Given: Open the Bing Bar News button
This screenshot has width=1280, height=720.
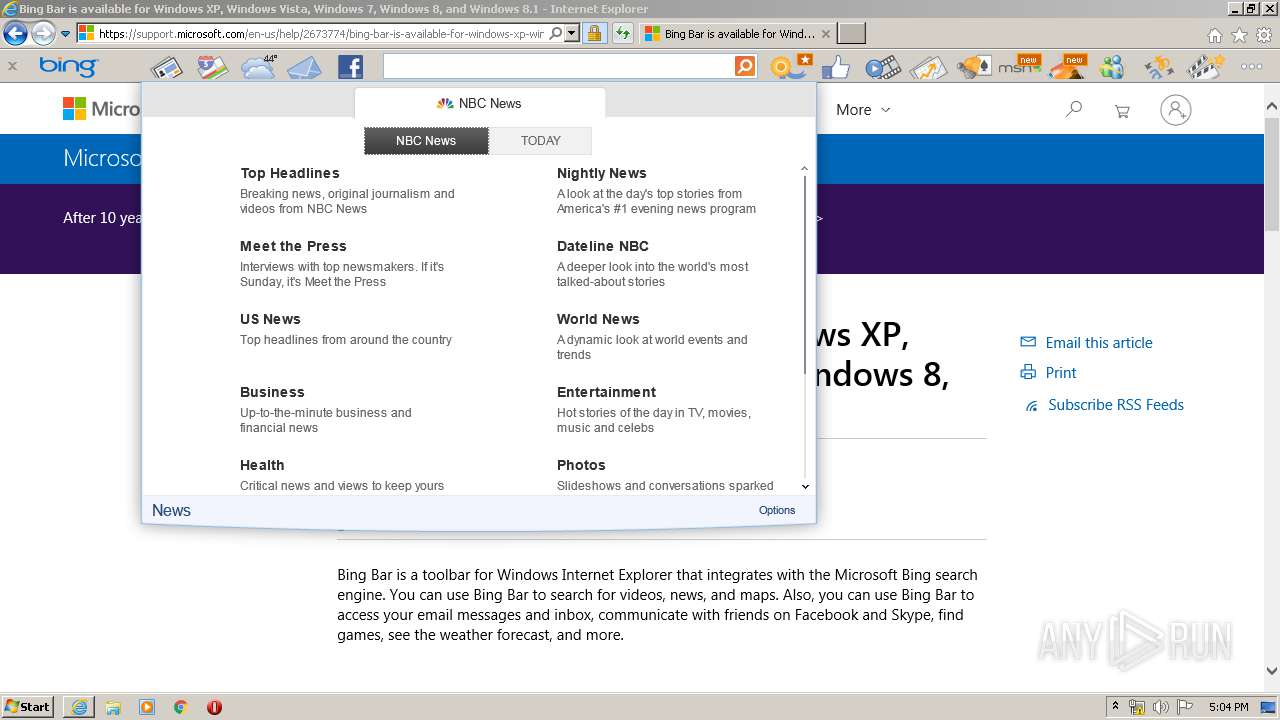Looking at the screenshot, I should [166, 67].
